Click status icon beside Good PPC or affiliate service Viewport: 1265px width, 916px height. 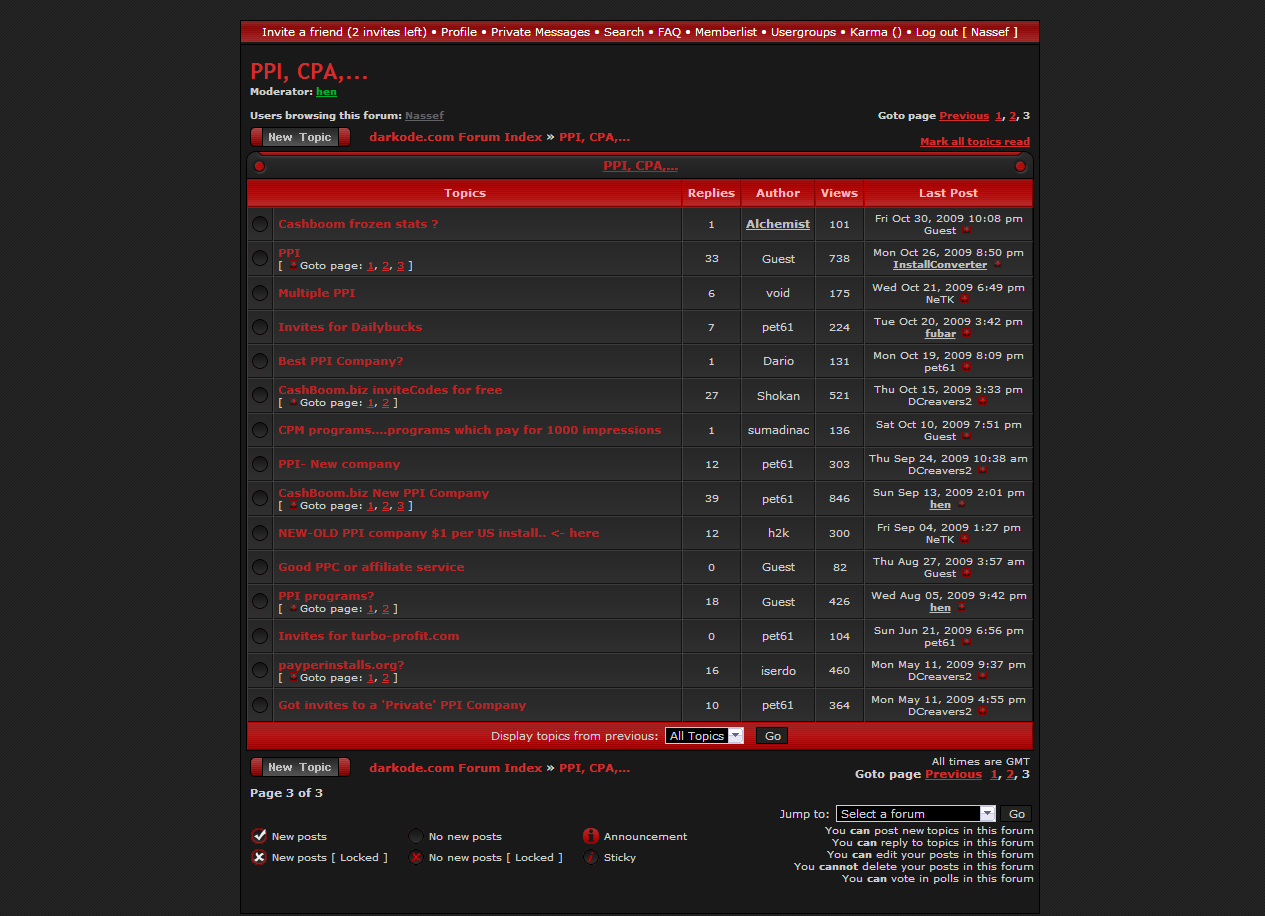260,567
